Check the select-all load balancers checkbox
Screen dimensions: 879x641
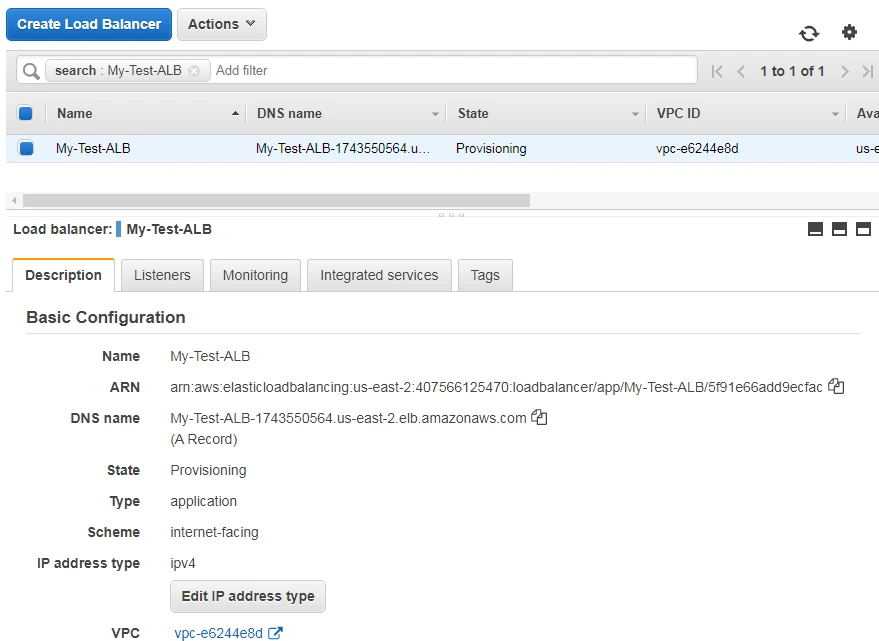click(26, 113)
